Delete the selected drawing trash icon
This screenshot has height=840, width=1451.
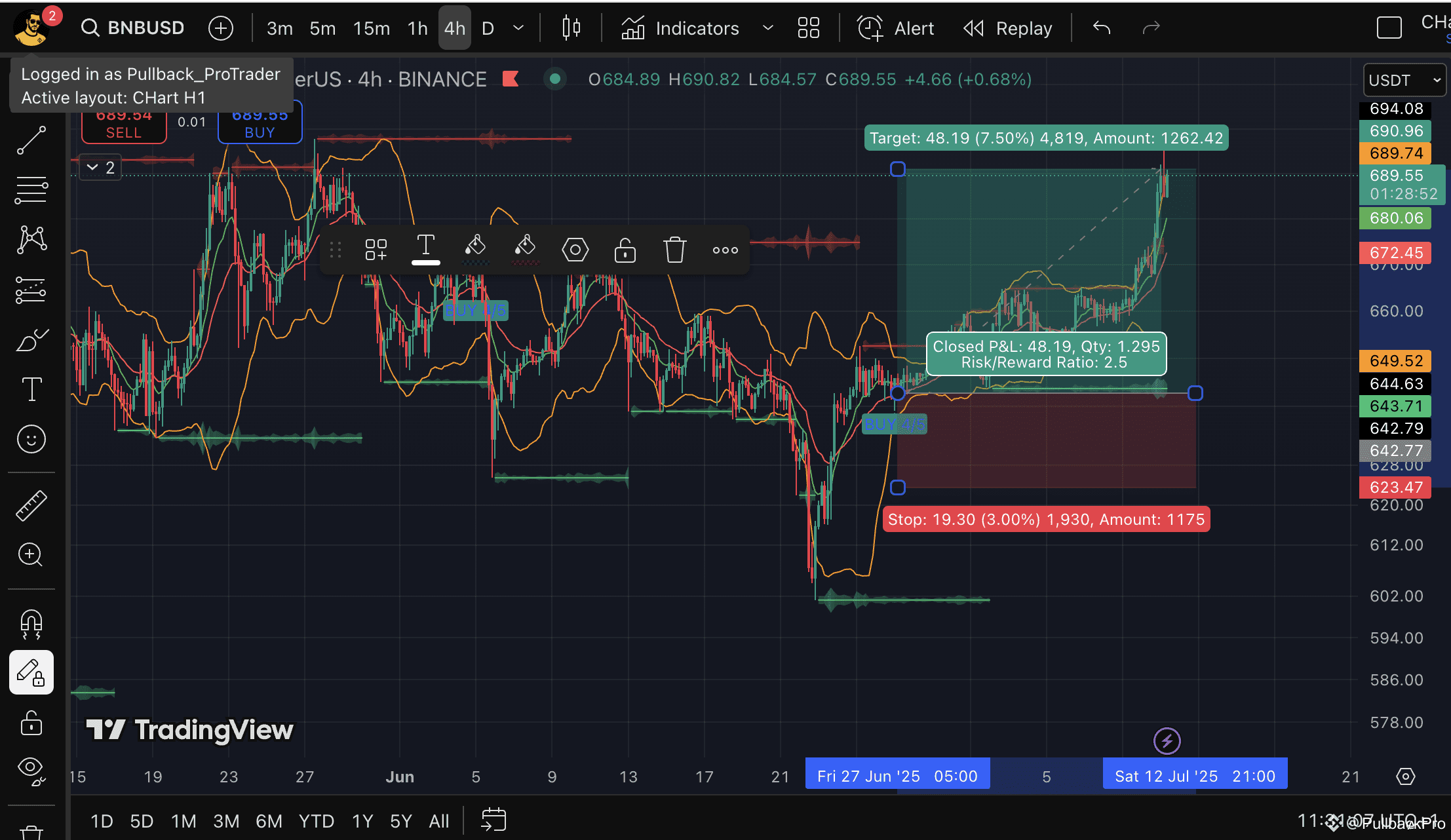[x=675, y=250]
